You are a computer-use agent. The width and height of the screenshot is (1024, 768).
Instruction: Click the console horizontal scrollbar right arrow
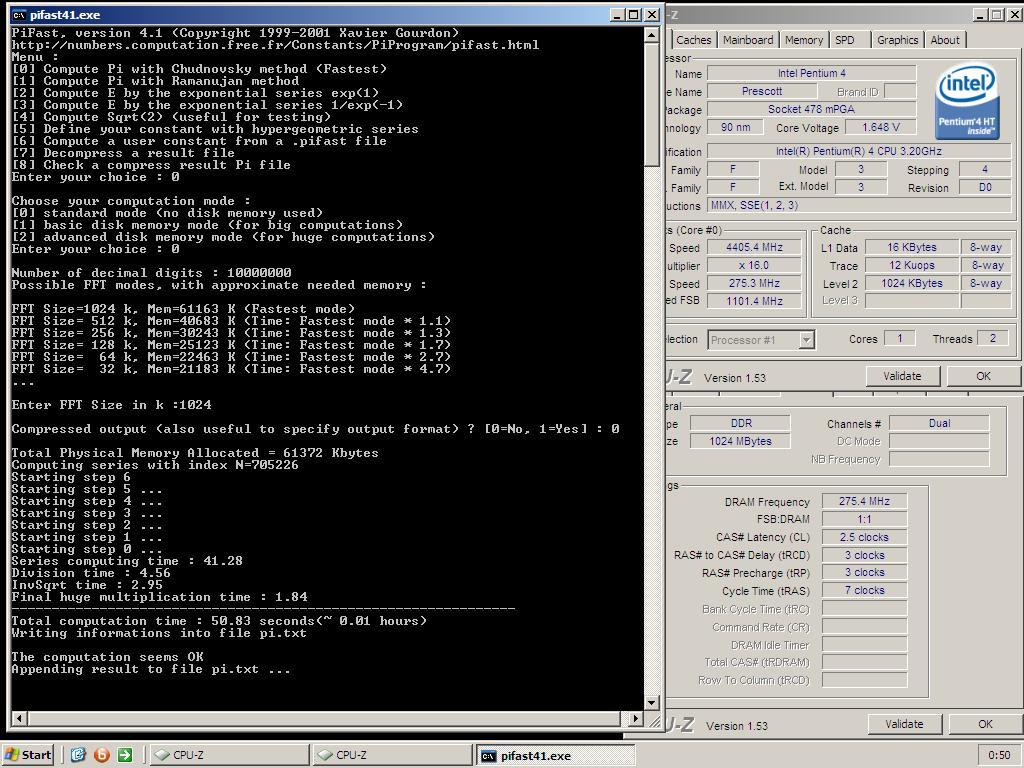635,718
